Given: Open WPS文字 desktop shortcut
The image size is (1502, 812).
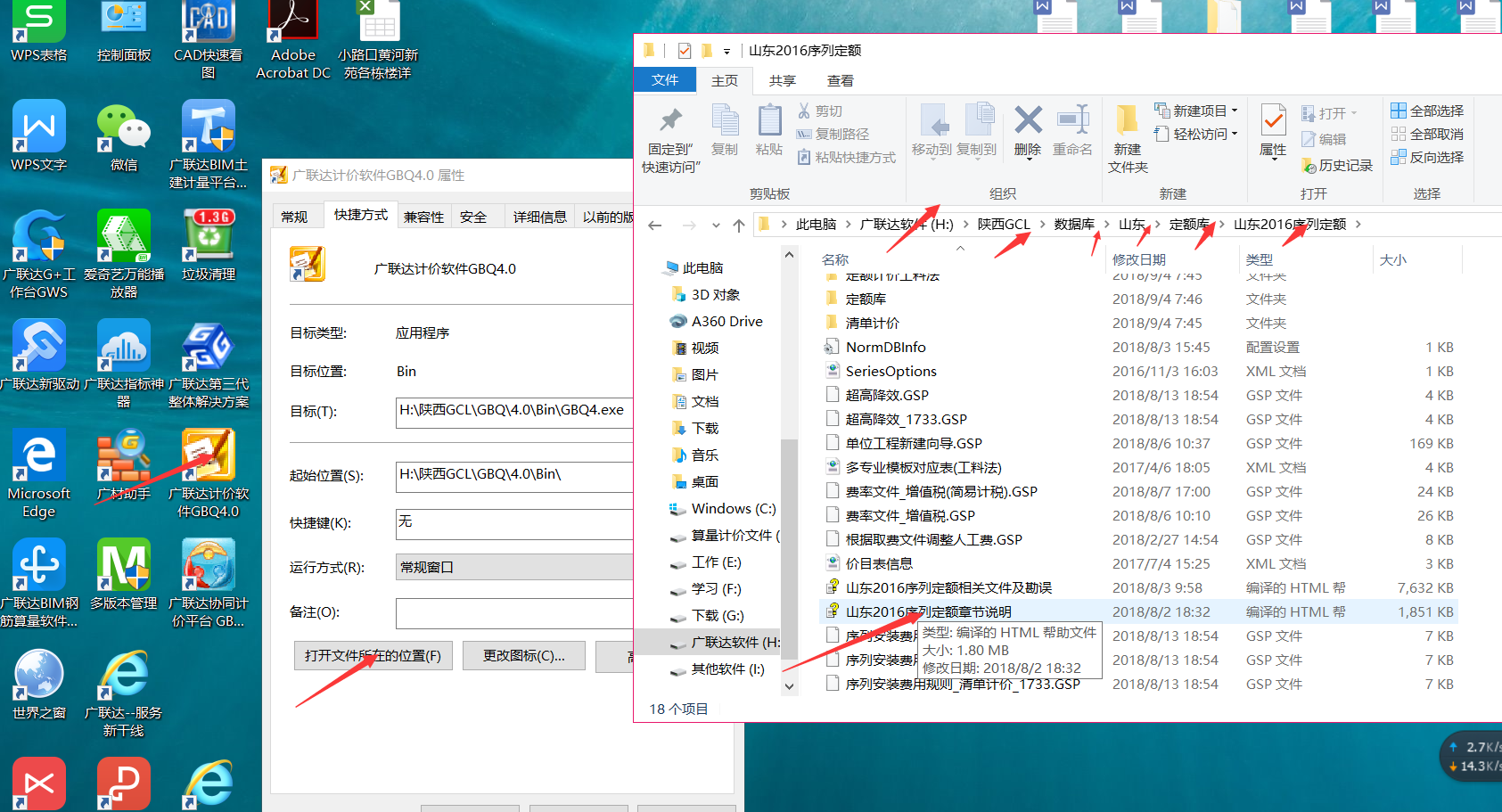Looking at the screenshot, I should pos(38,136).
